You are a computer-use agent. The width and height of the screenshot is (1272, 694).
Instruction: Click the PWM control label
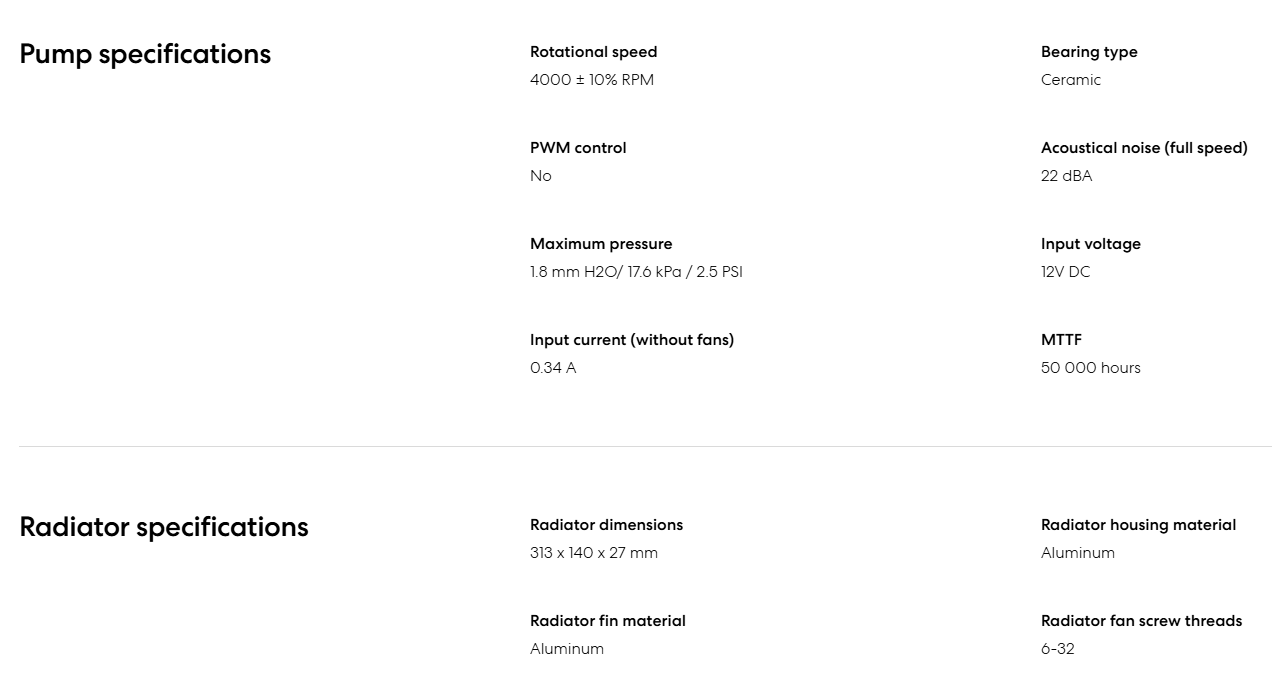click(578, 148)
